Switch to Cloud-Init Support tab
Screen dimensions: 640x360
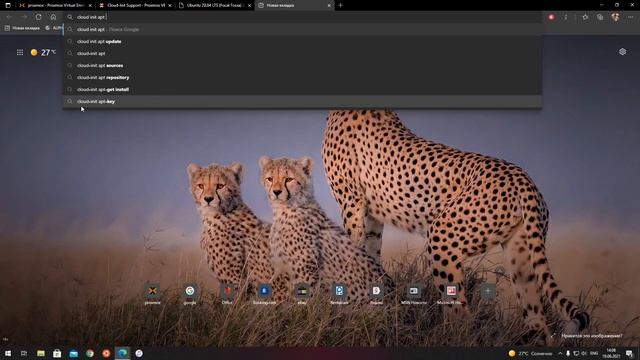point(135,5)
